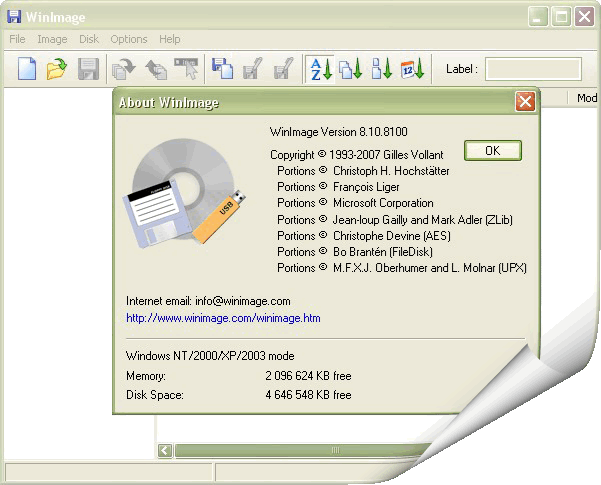Select the inject files cursor icon
Screen dimensions: 601x485
point(186,69)
